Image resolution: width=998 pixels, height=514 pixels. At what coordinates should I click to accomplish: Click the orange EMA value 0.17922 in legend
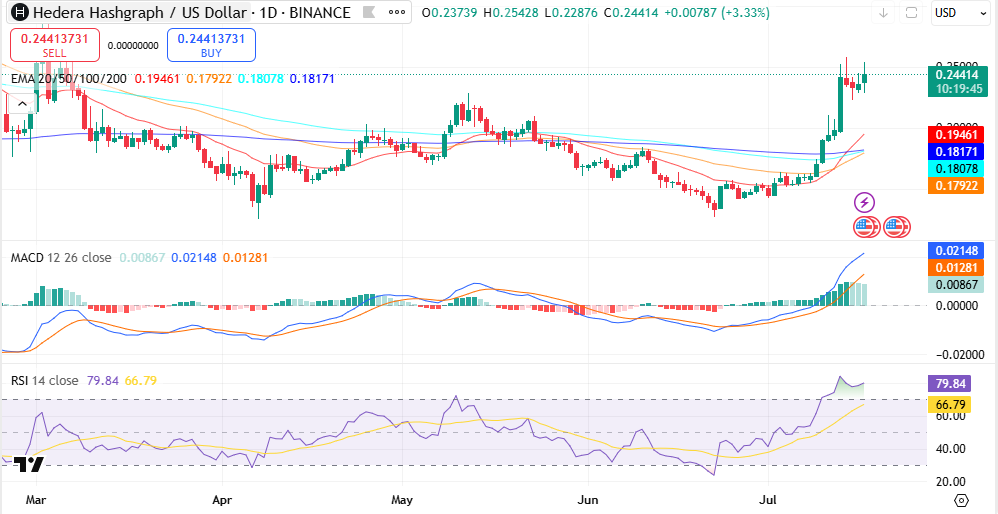(x=209, y=79)
